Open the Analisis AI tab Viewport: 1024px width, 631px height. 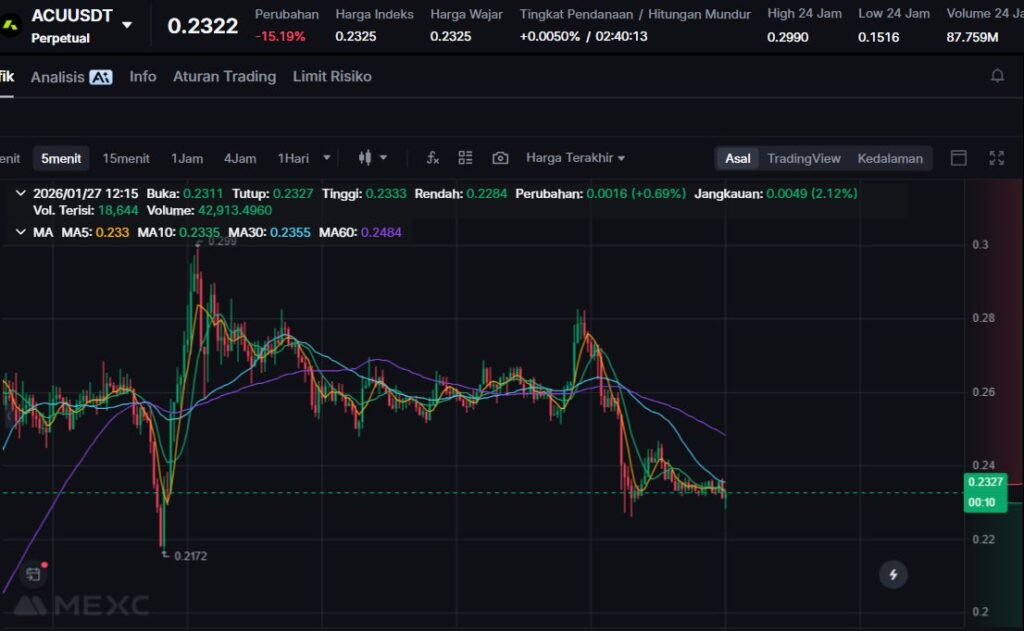(71, 76)
